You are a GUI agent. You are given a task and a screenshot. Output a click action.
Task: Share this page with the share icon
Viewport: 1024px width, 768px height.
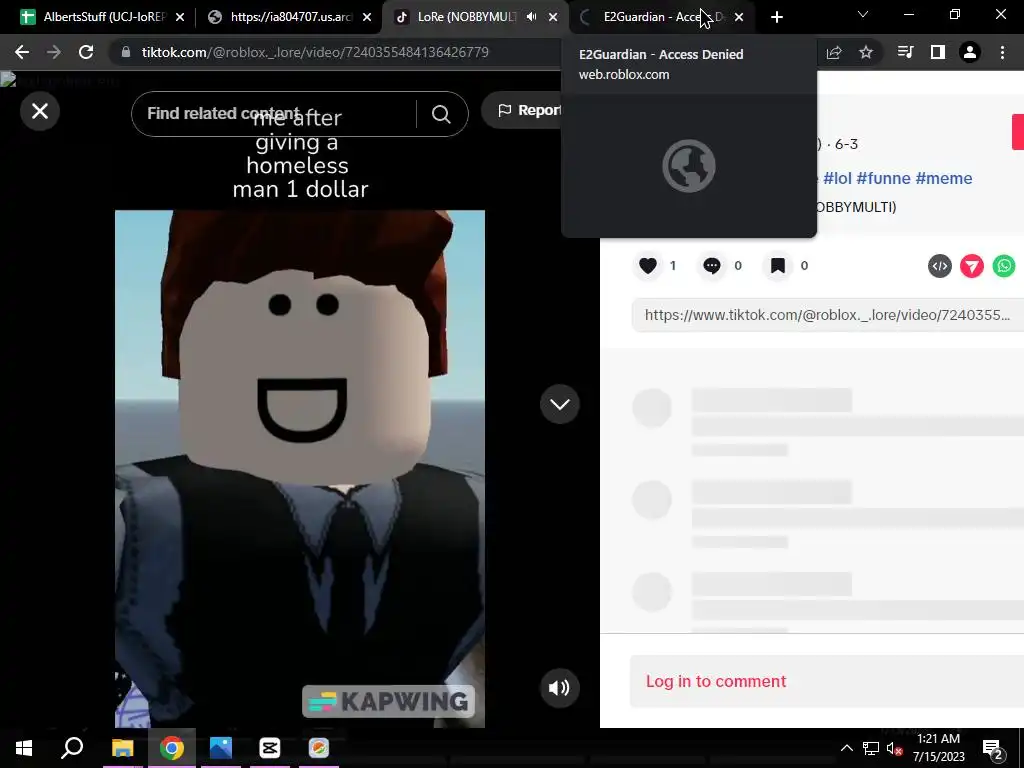pyautogui.click(x=834, y=52)
